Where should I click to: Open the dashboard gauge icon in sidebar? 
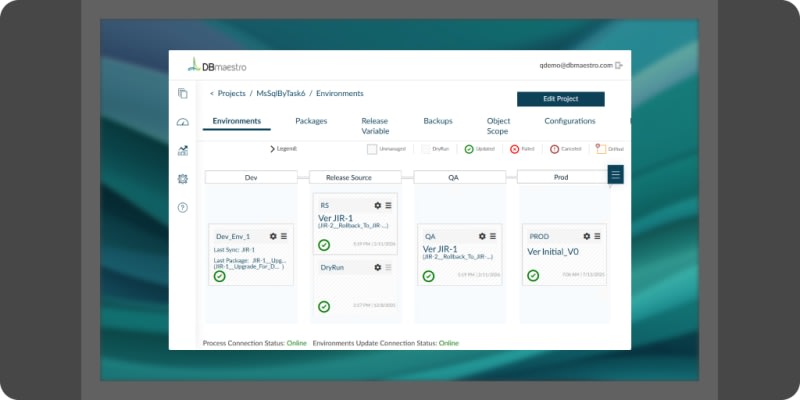click(x=183, y=122)
